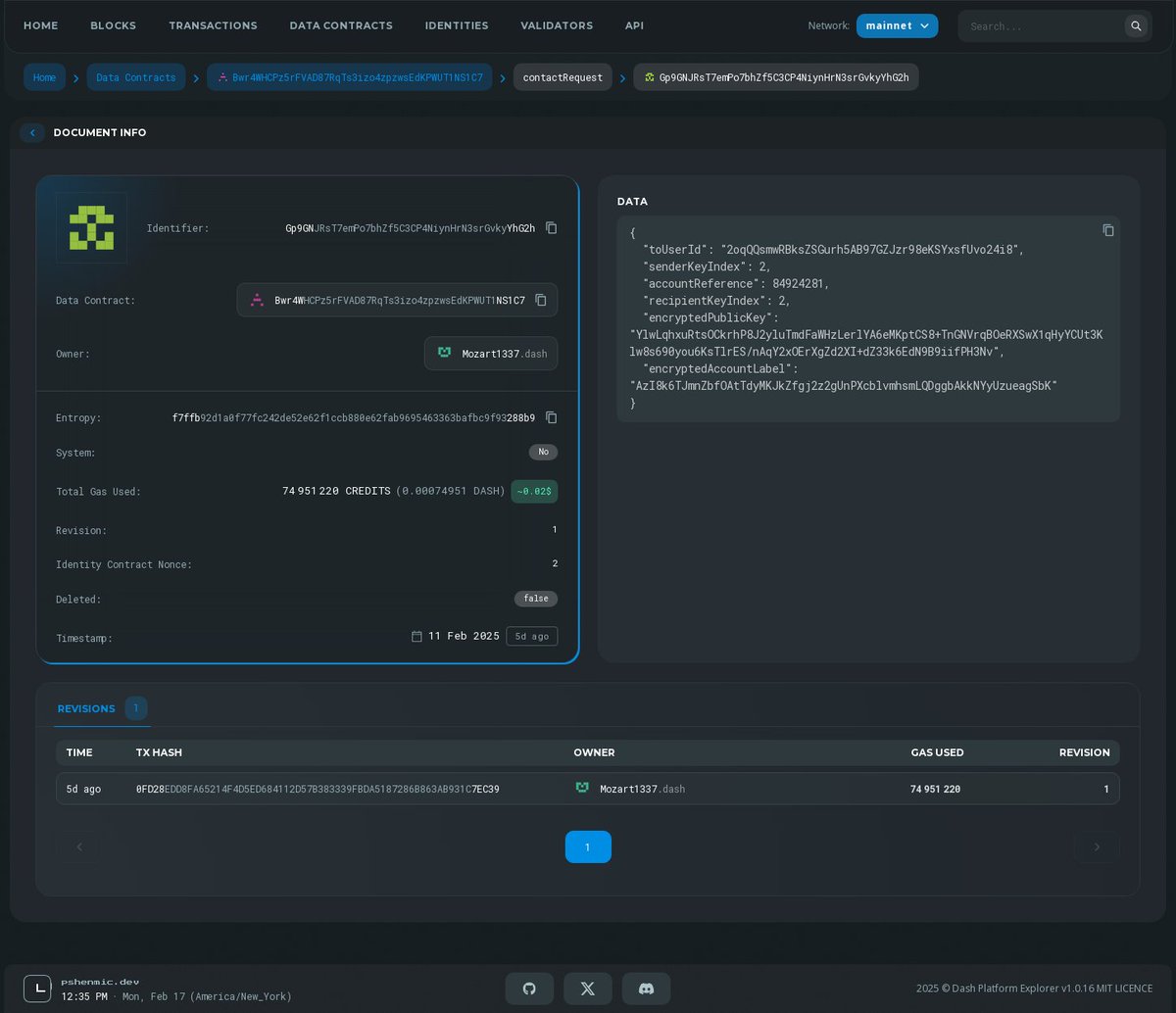This screenshot has height=1013, width=1176.
Task: Open the Mozart1337.dash owner link
Action: pos(491,354)
